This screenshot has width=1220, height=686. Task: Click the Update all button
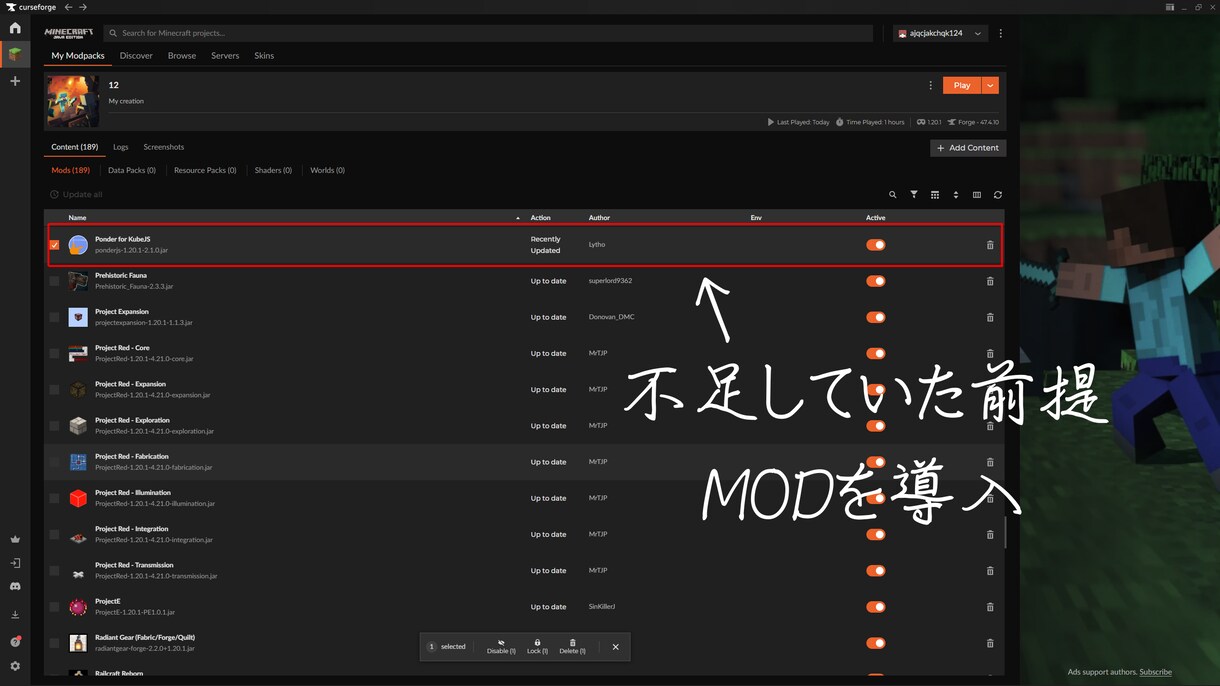point(76,195)
